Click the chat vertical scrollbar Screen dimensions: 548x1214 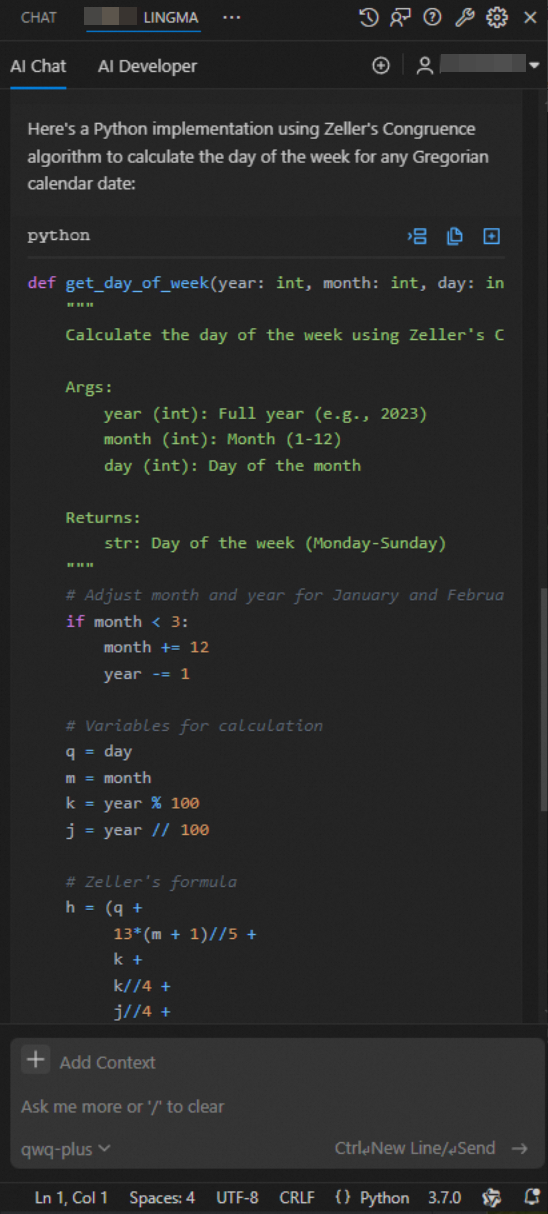click(x=542, y=700)
